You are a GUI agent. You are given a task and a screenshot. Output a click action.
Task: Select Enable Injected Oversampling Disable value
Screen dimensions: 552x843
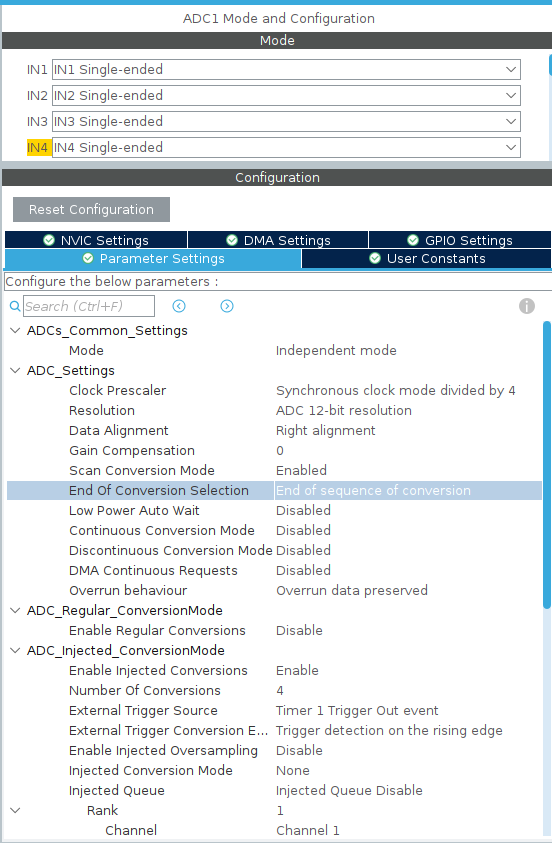click(299, 751)
